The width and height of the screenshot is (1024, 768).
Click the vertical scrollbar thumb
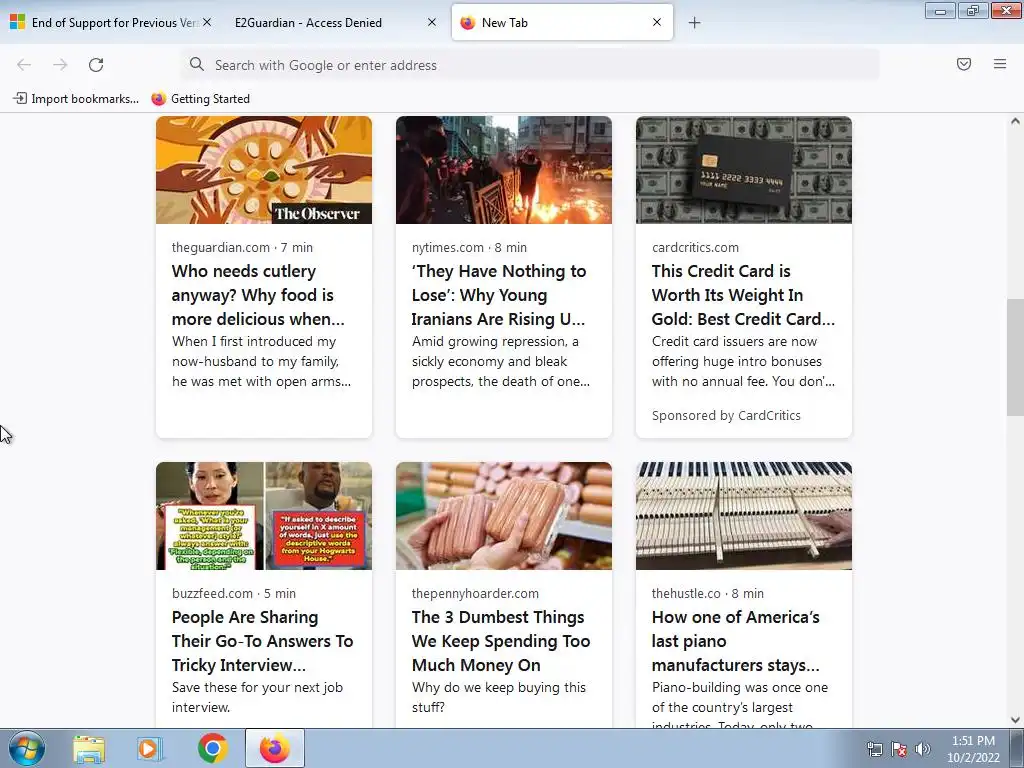[1015, 358]
